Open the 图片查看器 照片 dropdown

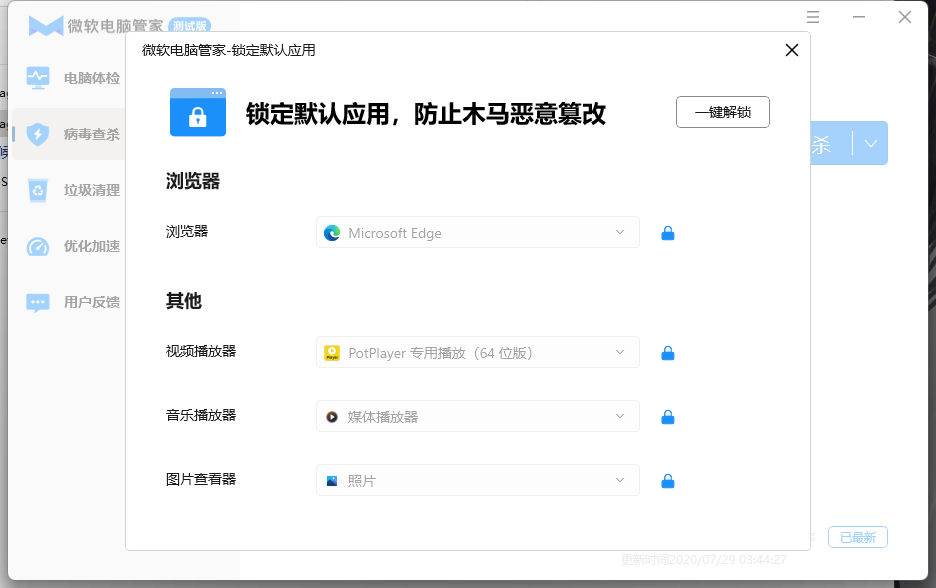pyautogui.click(x=478, y=481)
